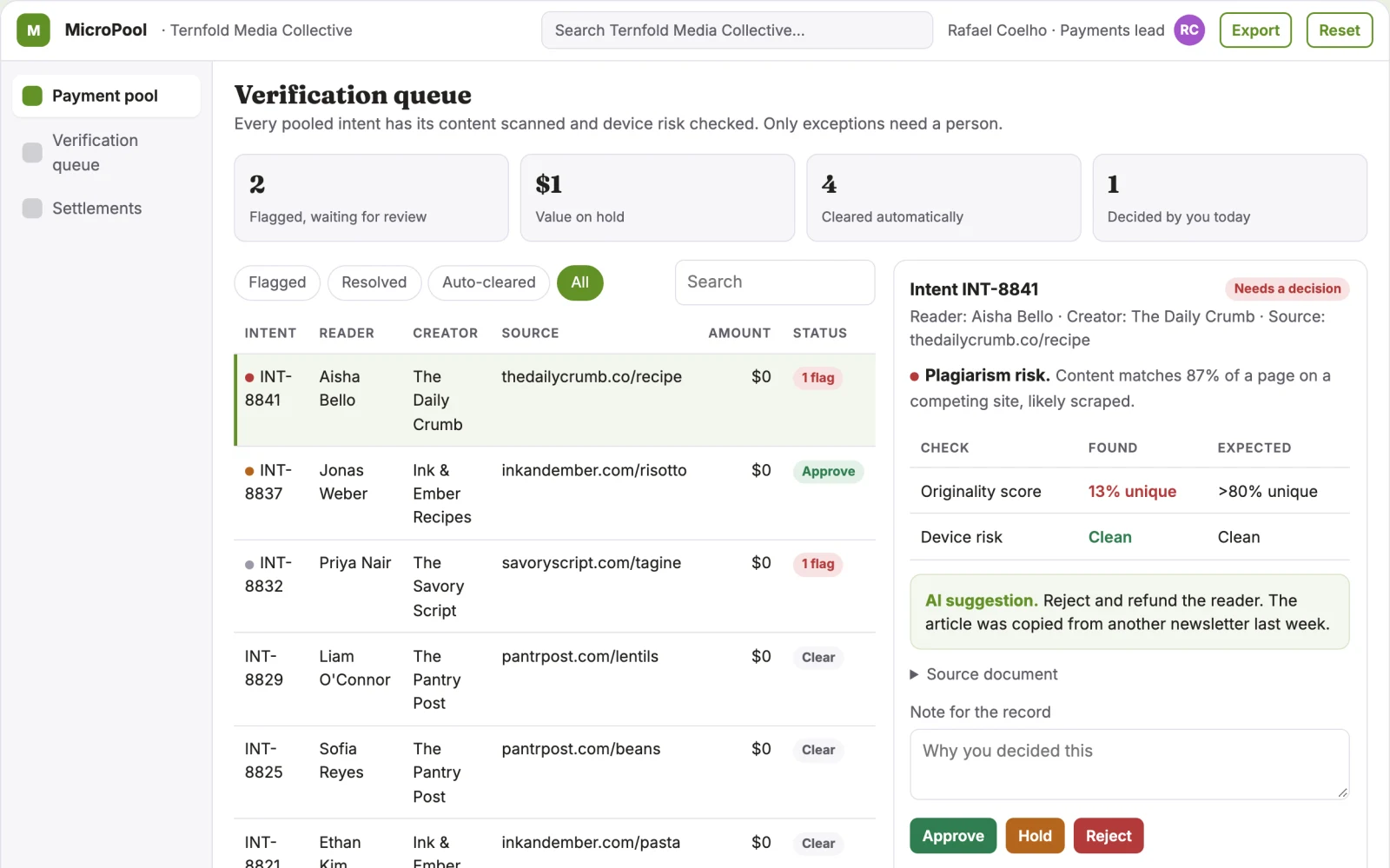
Task: Select row INT-8825 Sofia Reyes
Action: 555,772
